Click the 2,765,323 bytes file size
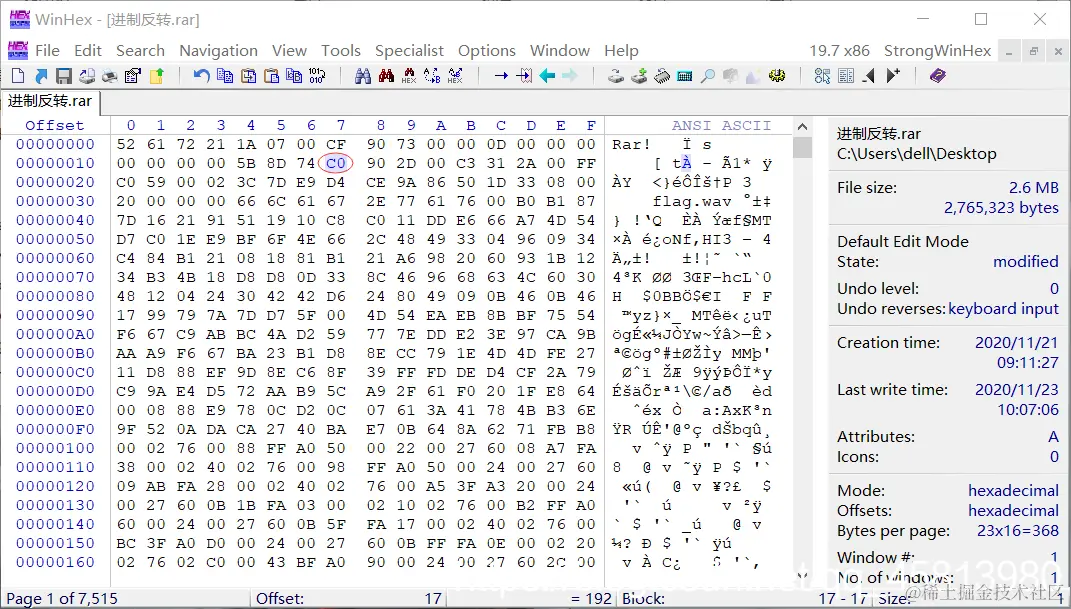 pos(1001,208)
